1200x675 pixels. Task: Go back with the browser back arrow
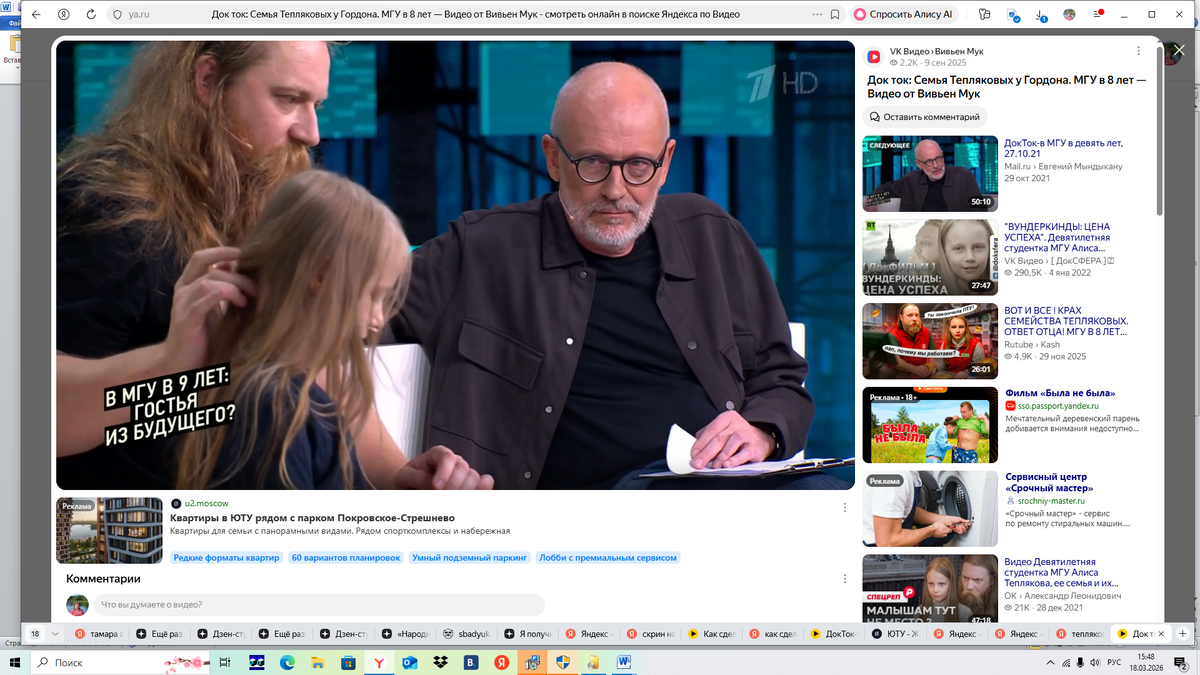(x=36, y=15)
